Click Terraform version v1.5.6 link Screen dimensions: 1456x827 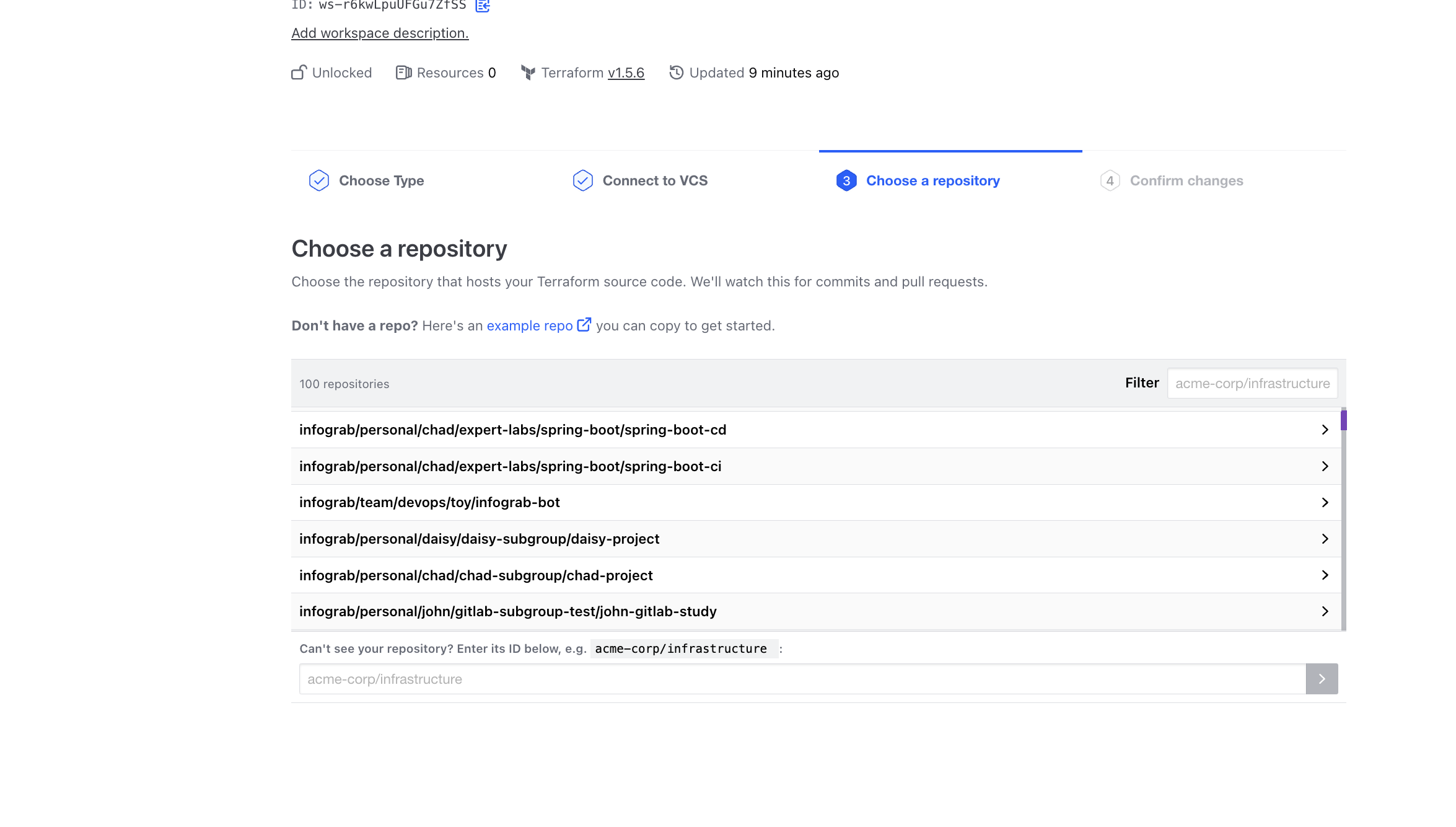pyautogui.click(x=626, y=73)
